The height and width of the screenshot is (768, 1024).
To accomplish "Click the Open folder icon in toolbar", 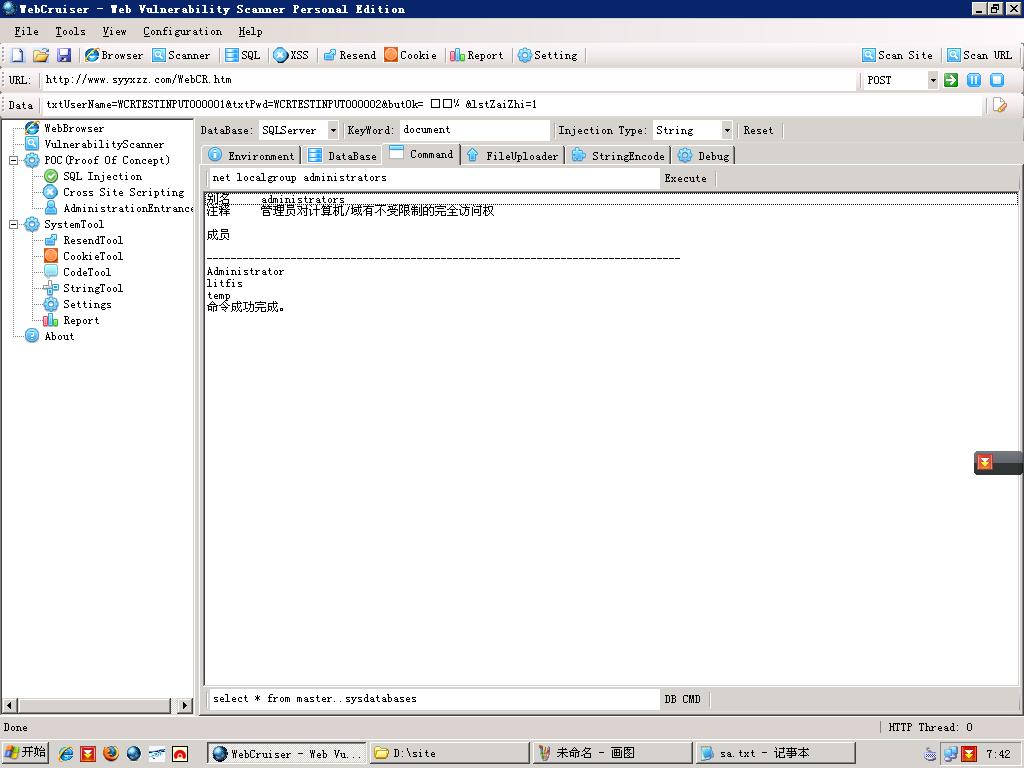I will tap(40, 56).
